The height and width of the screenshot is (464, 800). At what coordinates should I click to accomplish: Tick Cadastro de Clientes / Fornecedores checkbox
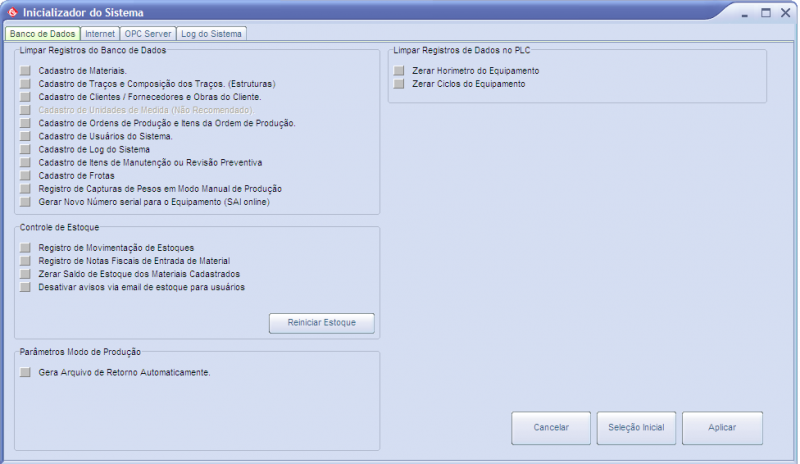pos(26,97)
